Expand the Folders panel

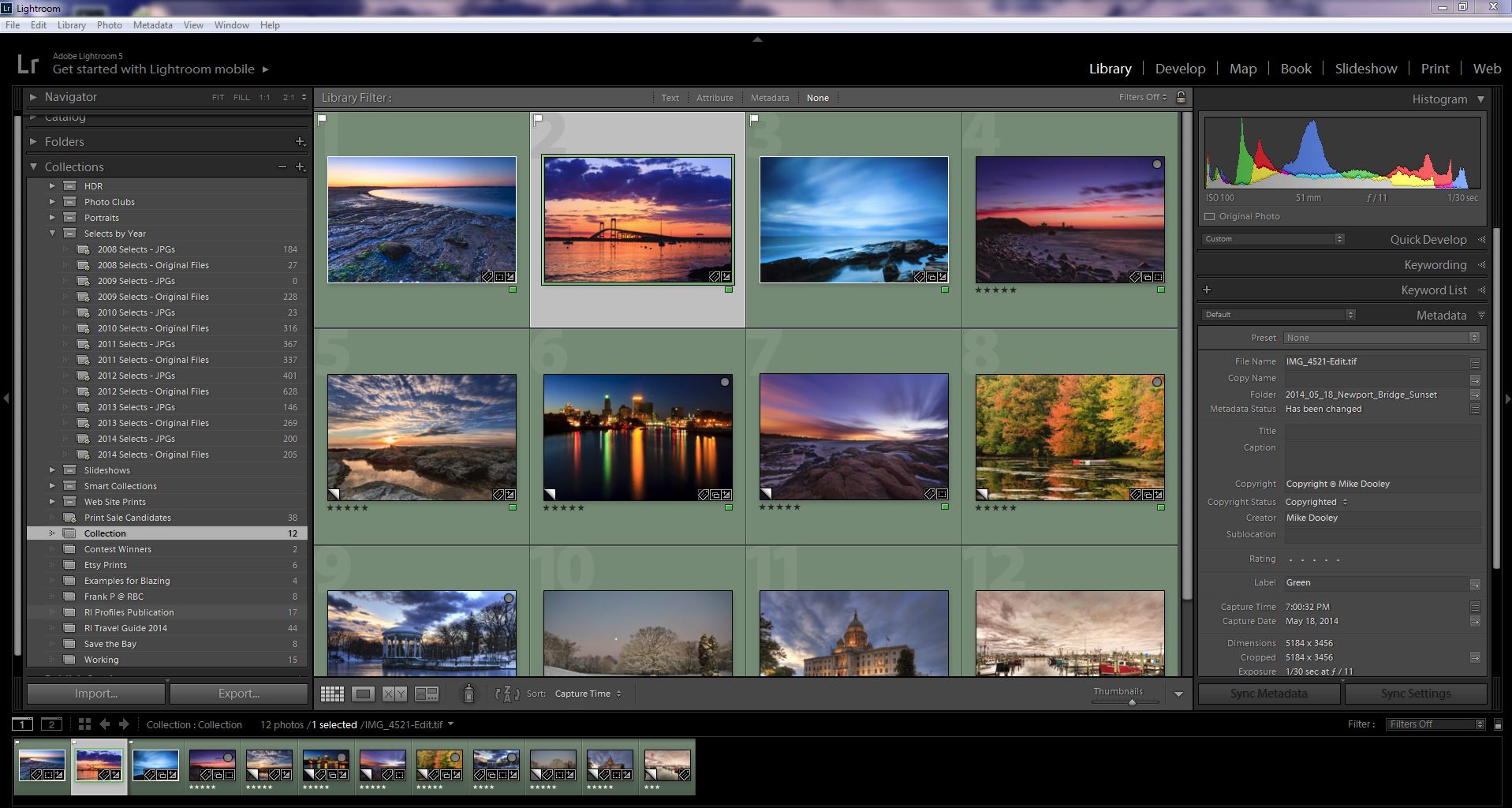[33, 141]
